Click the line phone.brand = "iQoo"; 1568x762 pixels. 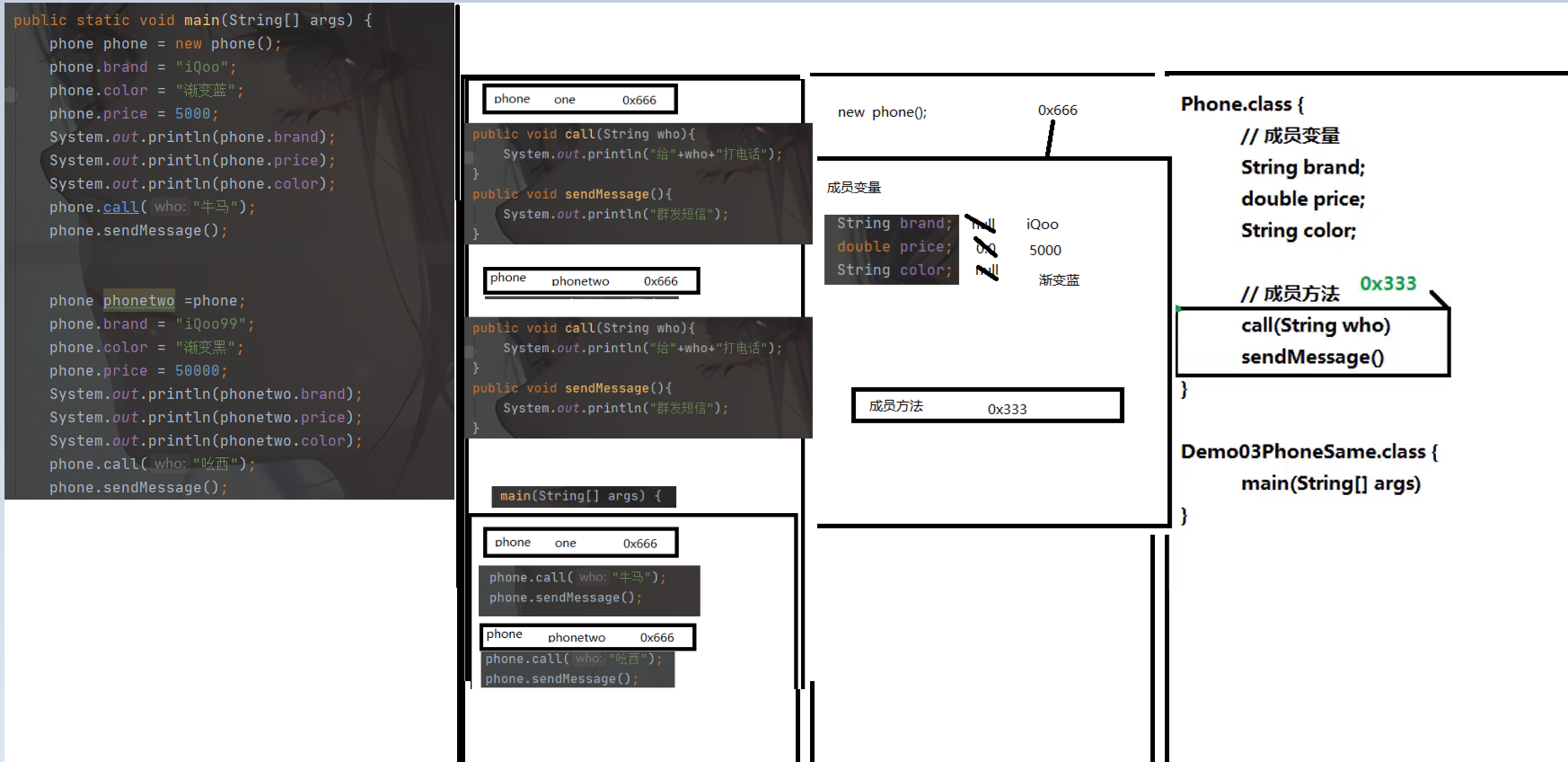pos(143,66)
